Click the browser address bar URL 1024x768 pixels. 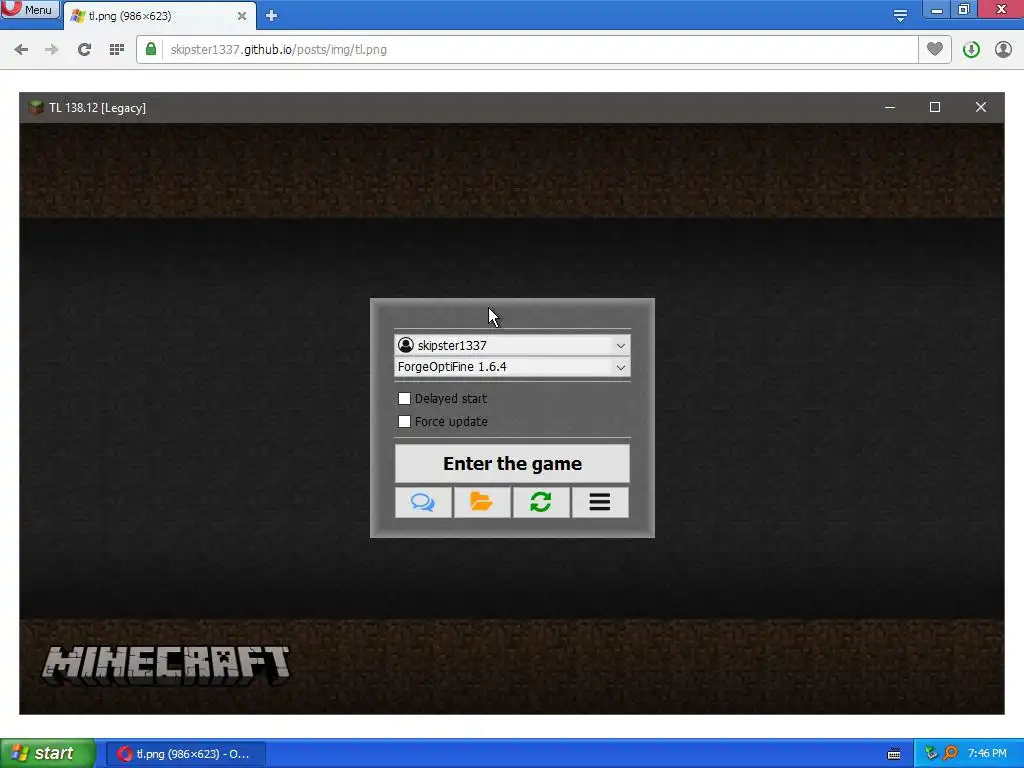278,50
